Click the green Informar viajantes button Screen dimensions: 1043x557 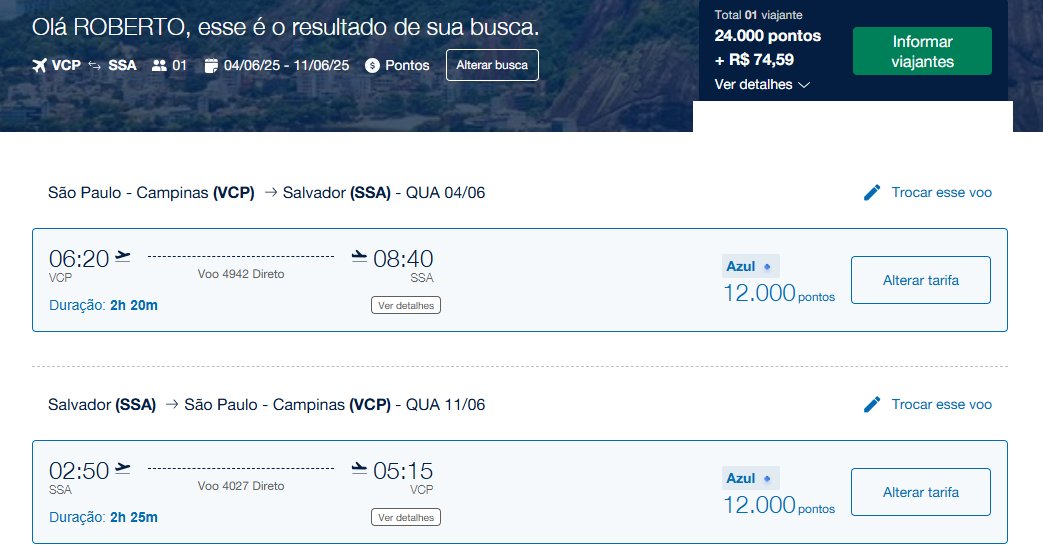922,51
